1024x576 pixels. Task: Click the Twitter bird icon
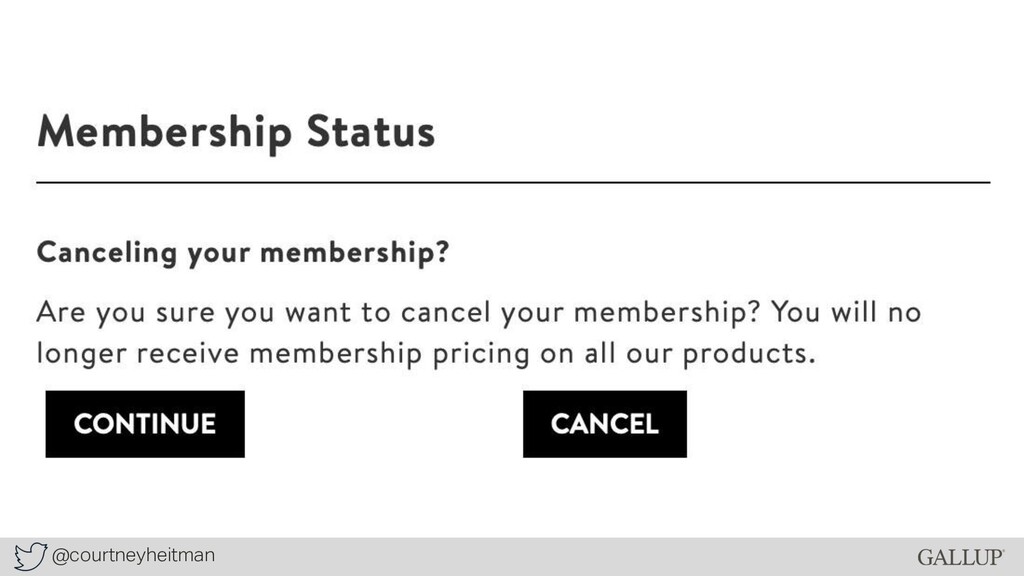tap(31, 556)
